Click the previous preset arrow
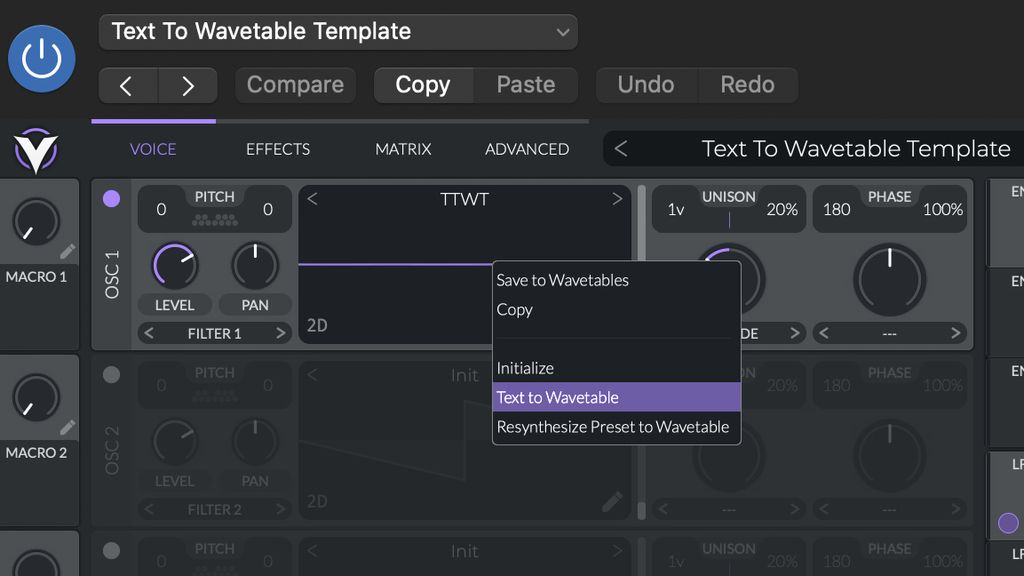Viewport: 1024px width, 576px height. click(x=128, y=85)
